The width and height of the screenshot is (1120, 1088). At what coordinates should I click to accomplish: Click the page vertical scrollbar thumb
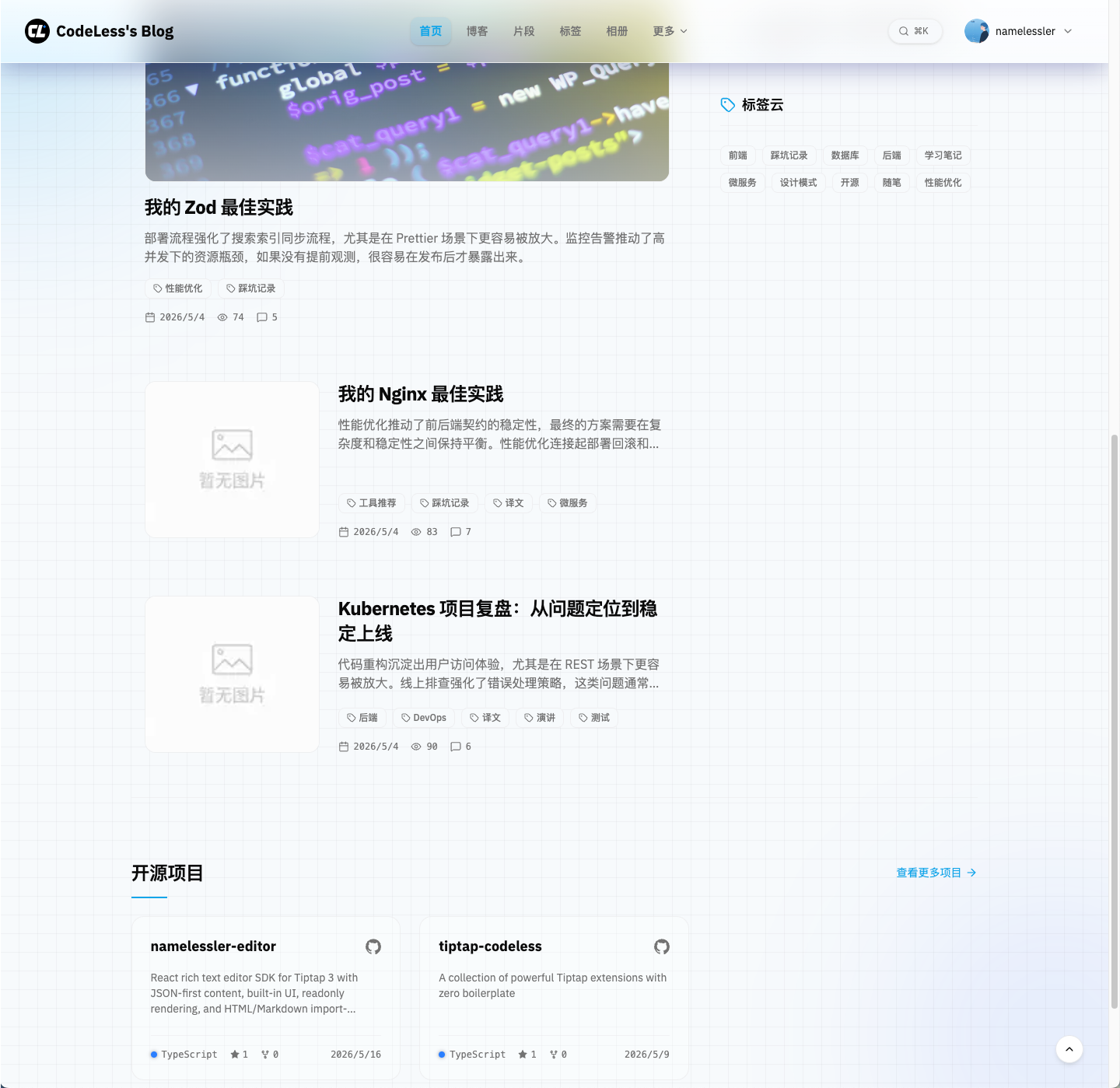pyautogui.click(x=1115, y=722)
